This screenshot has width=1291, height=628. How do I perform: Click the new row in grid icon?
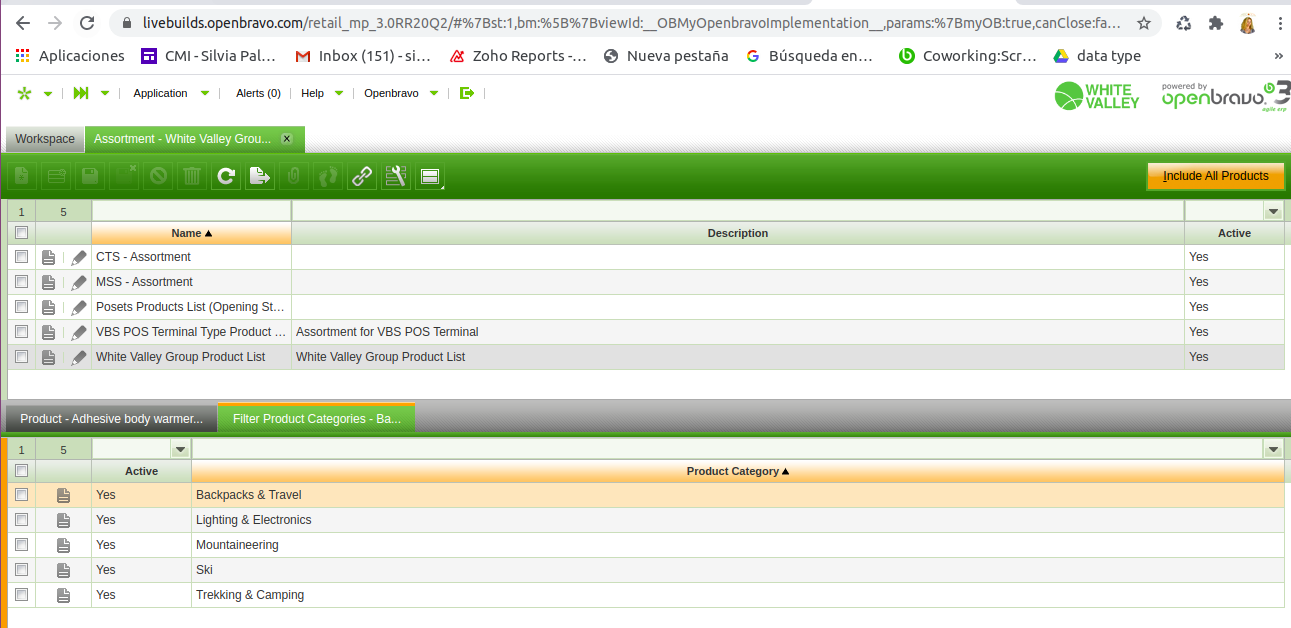point(56,176)
